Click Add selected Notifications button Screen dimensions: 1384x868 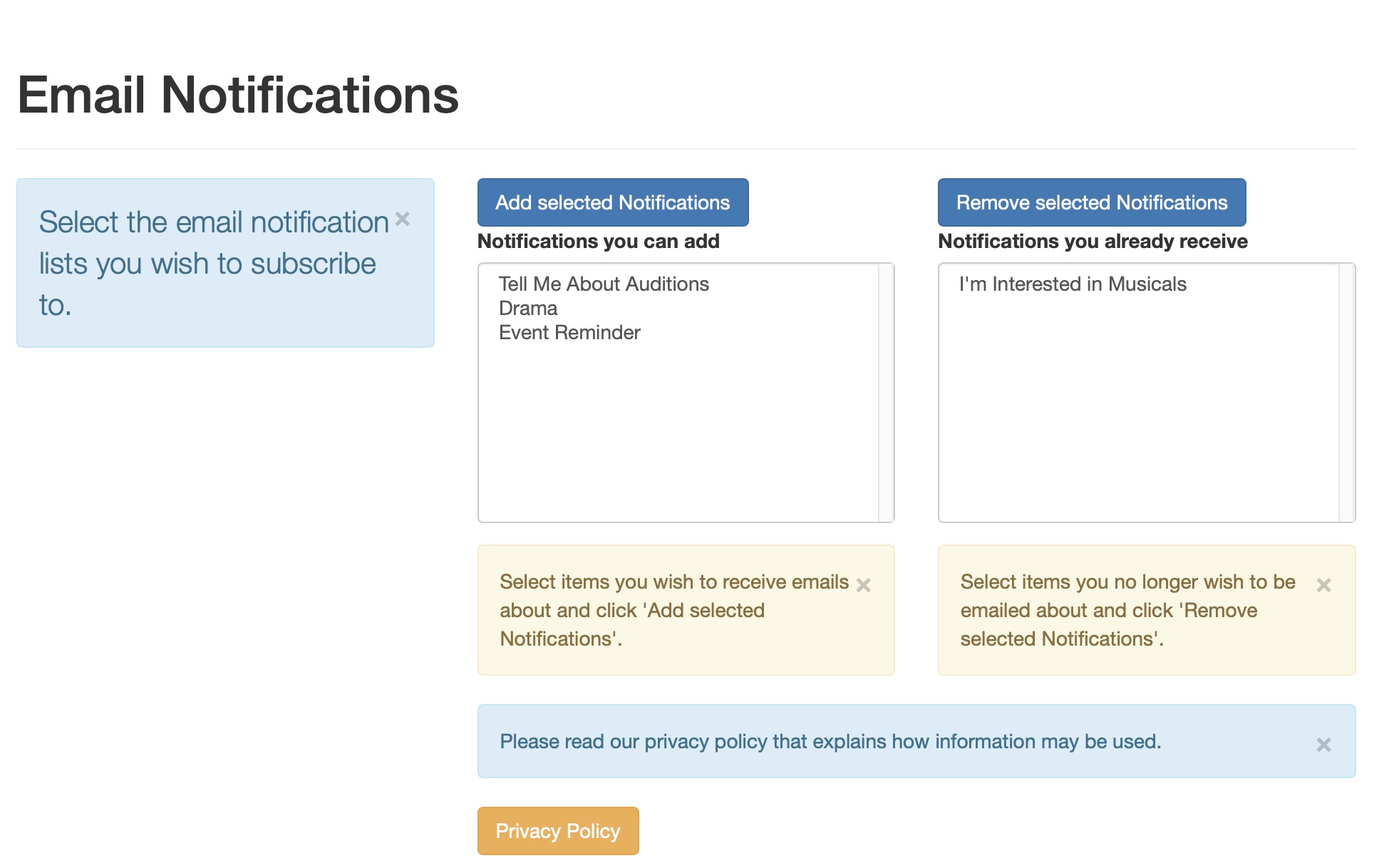(x=613, y=202)
